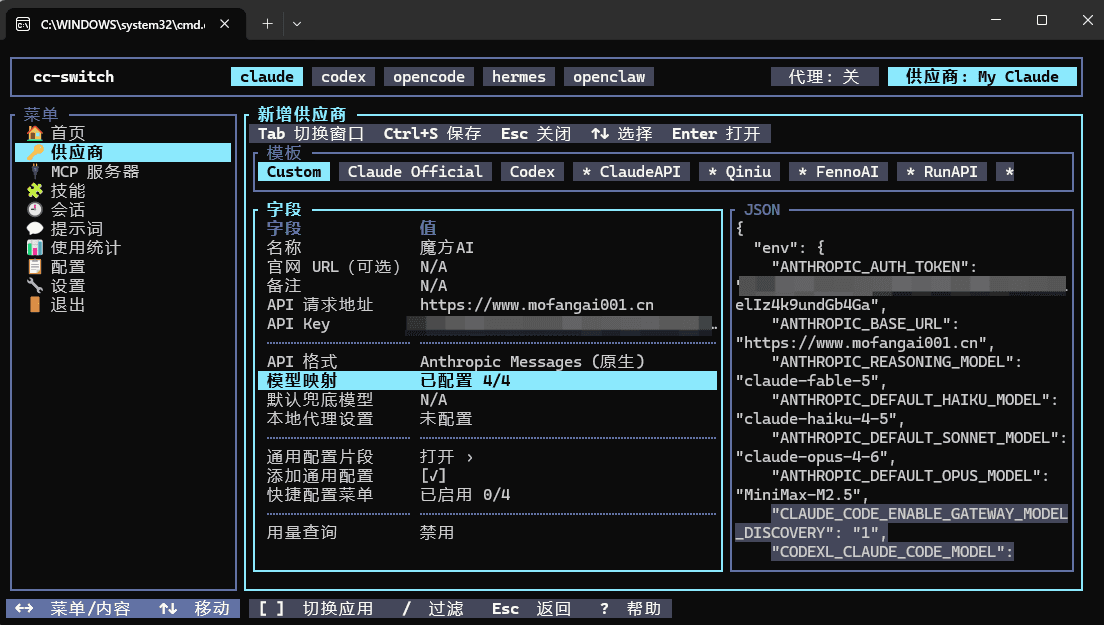Open 本地代理设置 未配置 row
The height and width of the screenshot is (625, 1104).
(488, 419)
